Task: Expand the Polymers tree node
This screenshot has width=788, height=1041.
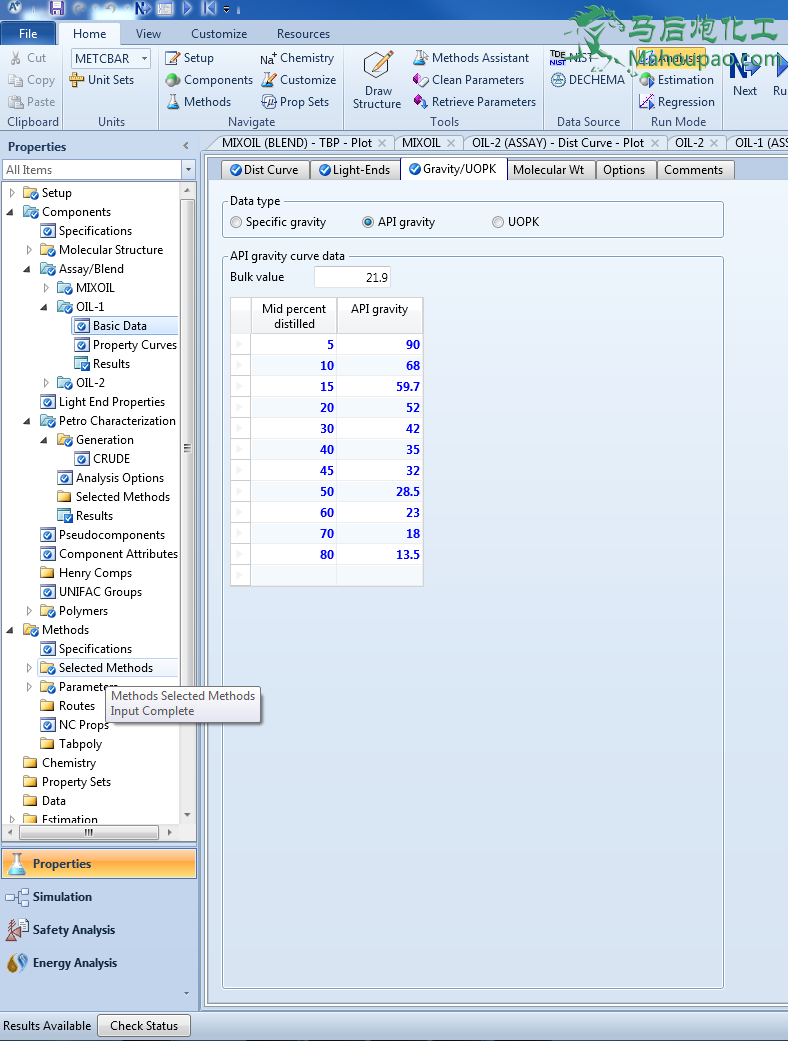Action: [29, 611]
